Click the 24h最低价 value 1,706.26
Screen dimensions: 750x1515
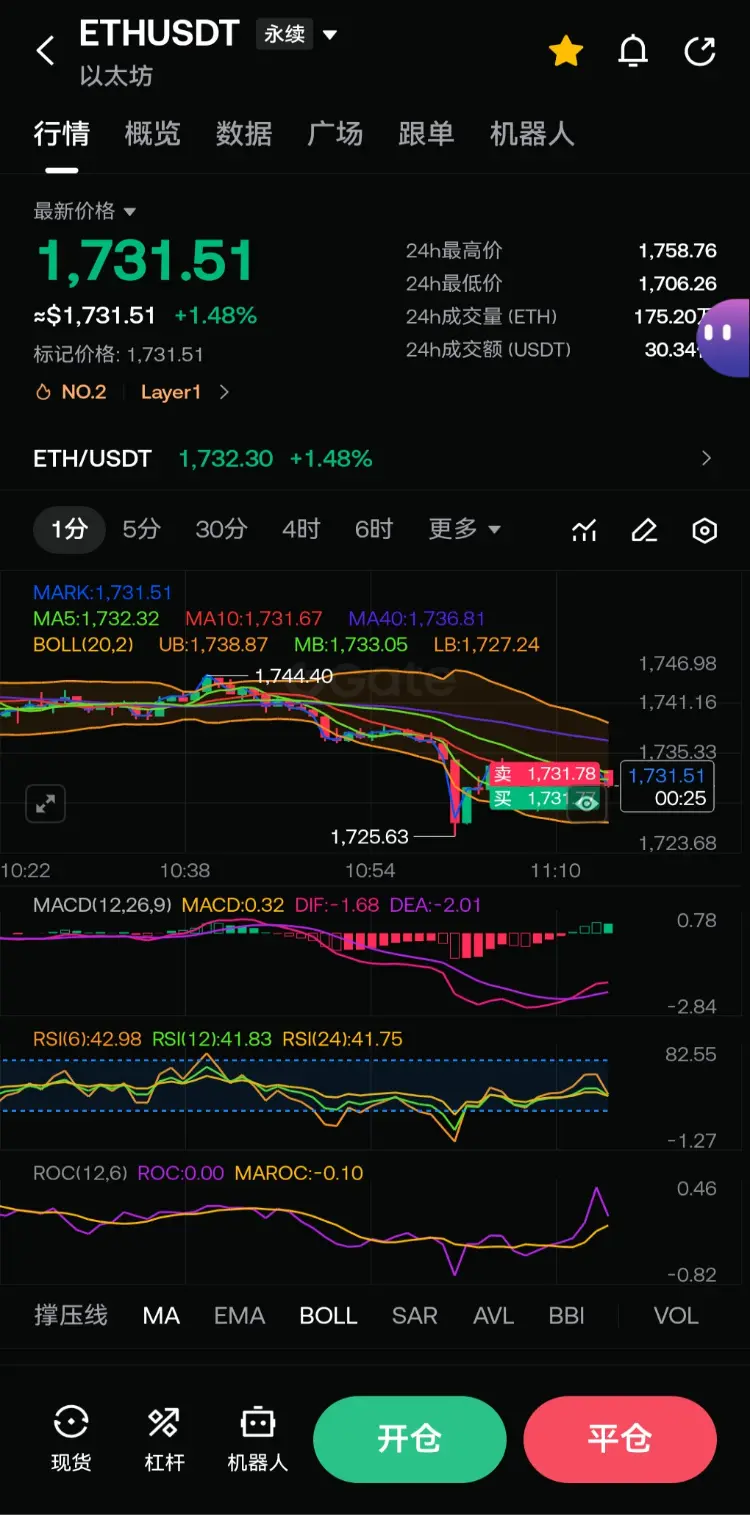[x=678, y=284]
